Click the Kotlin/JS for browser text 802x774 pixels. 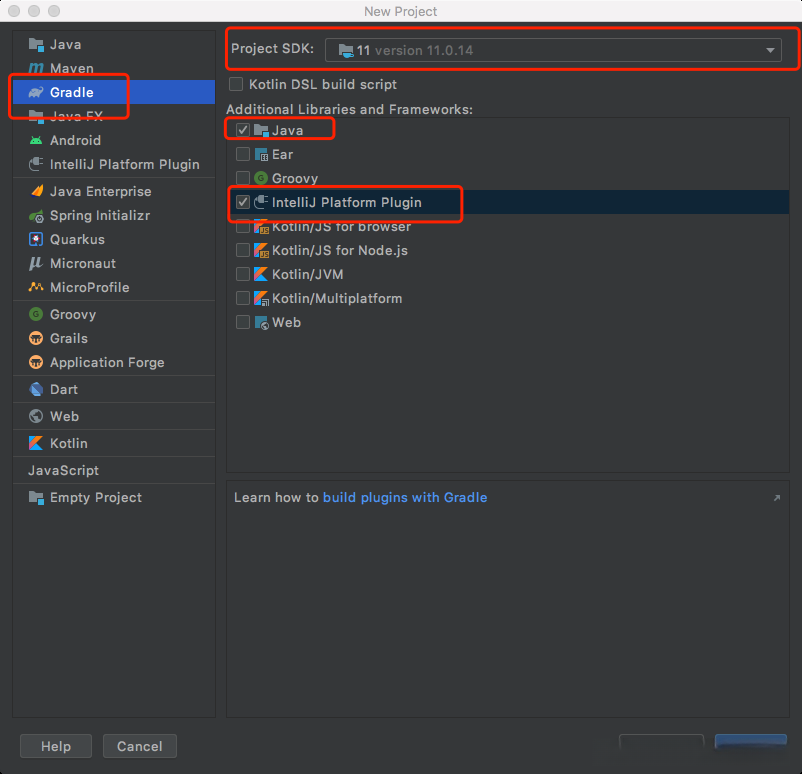tap(341, 227)
